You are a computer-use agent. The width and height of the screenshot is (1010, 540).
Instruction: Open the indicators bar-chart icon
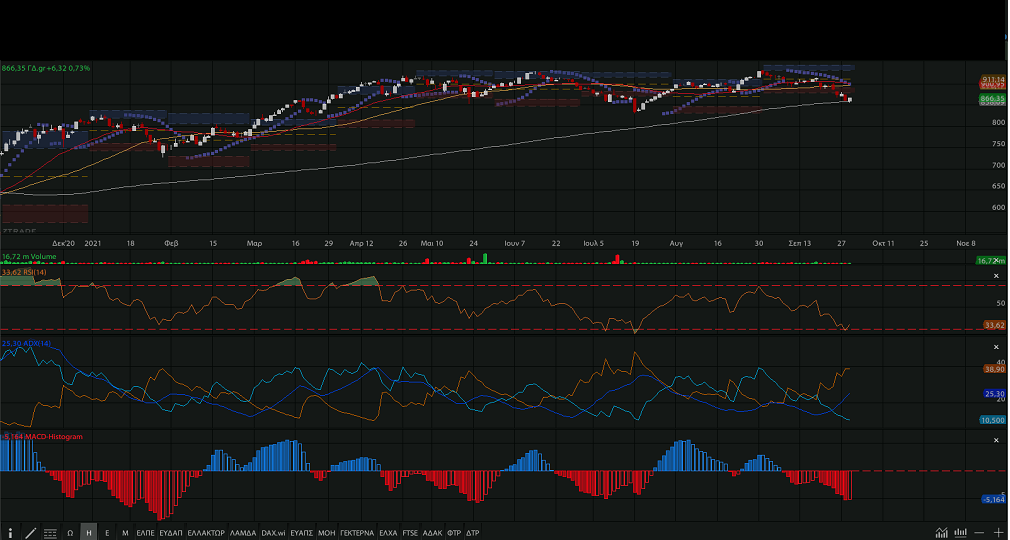(x=960, y=533)
